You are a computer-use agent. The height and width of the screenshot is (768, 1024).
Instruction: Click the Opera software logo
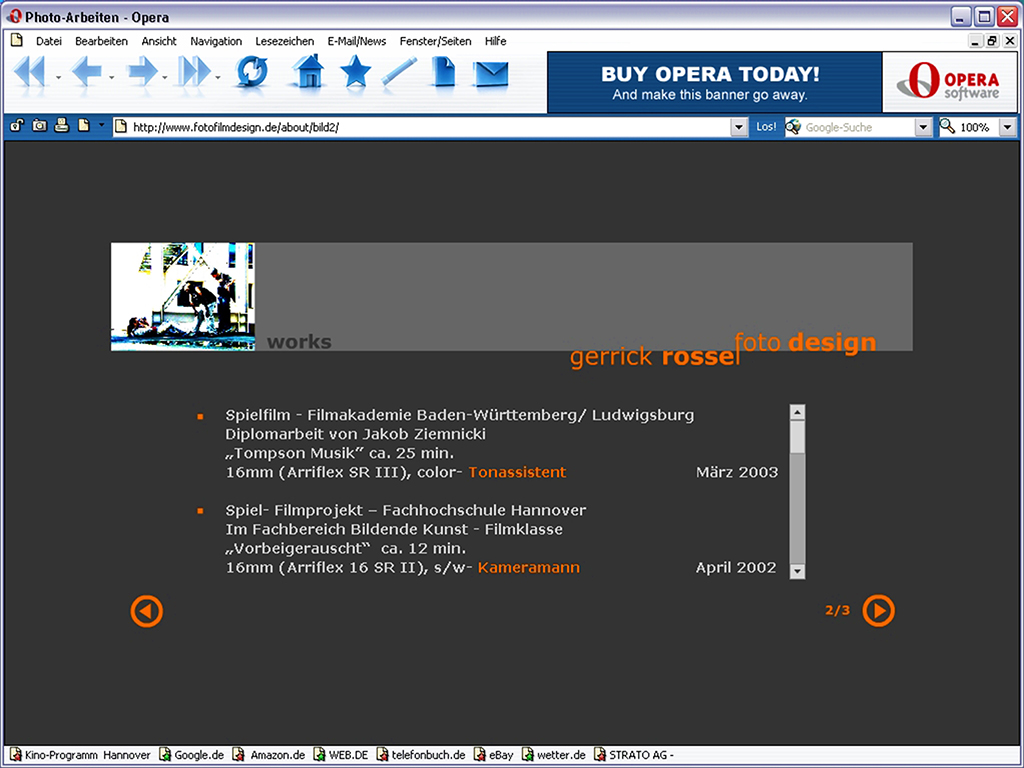coord(950,82)
